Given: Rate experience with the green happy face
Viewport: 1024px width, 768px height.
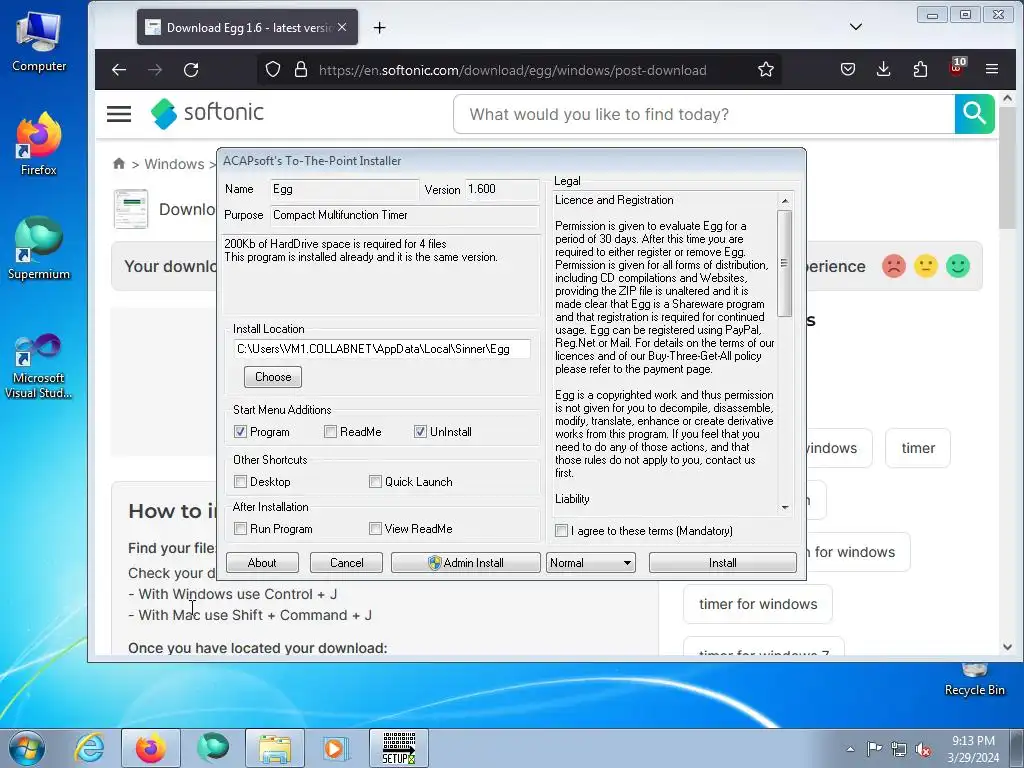Looking at the screenshot, I should [x=957, y=266].
